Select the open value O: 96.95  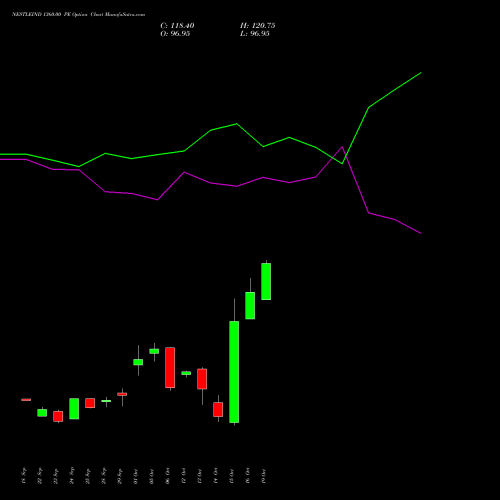click(175, 34)
